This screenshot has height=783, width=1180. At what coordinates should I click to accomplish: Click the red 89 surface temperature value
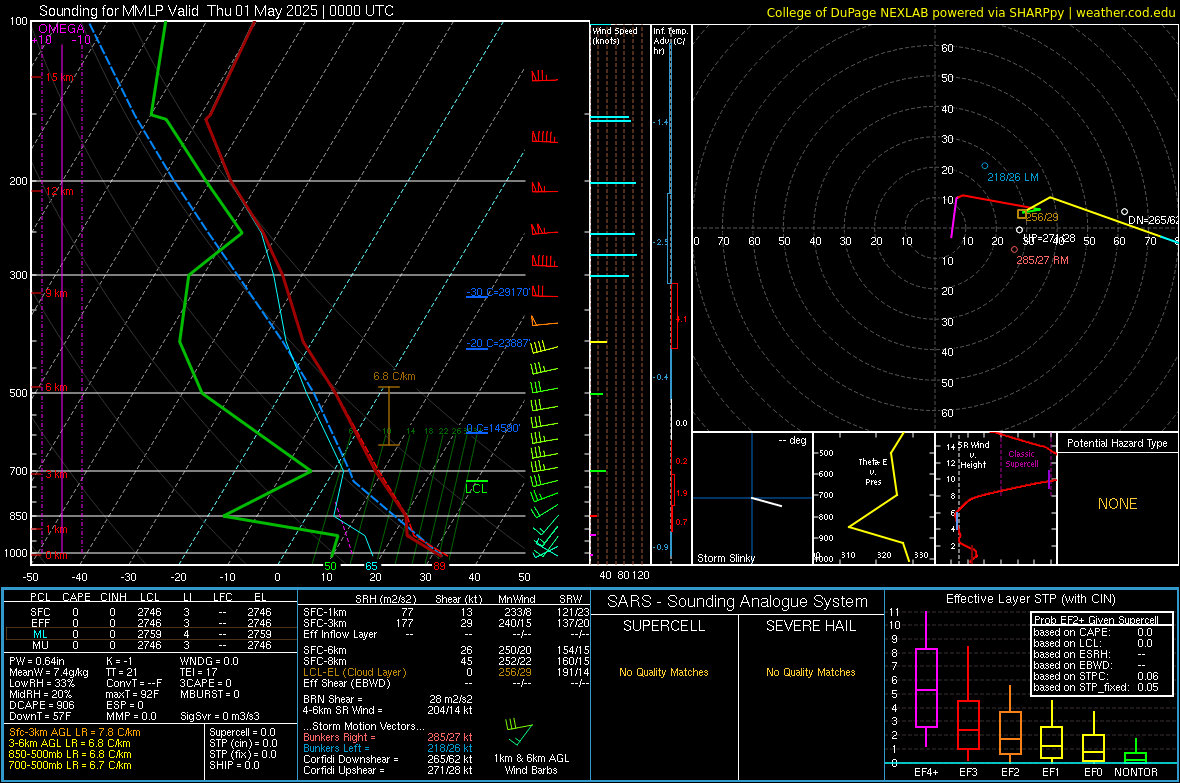click(x=439, y=566)
